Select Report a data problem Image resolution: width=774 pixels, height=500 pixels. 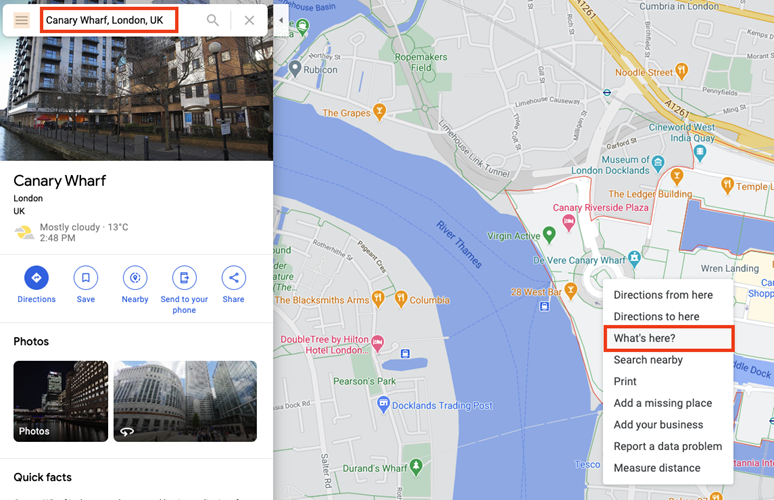point(668,446)
